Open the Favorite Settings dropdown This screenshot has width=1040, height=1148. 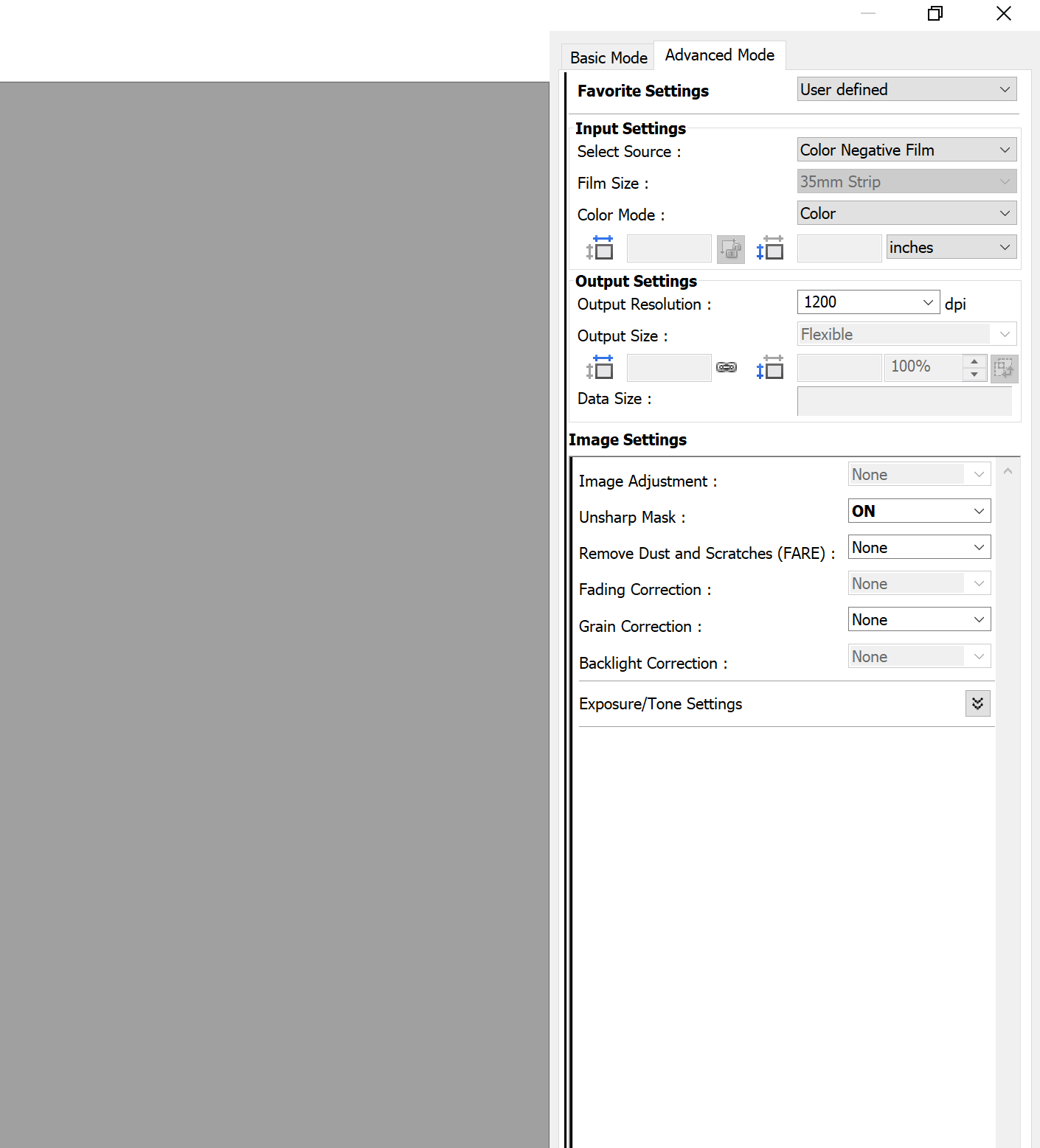(906, 89)
